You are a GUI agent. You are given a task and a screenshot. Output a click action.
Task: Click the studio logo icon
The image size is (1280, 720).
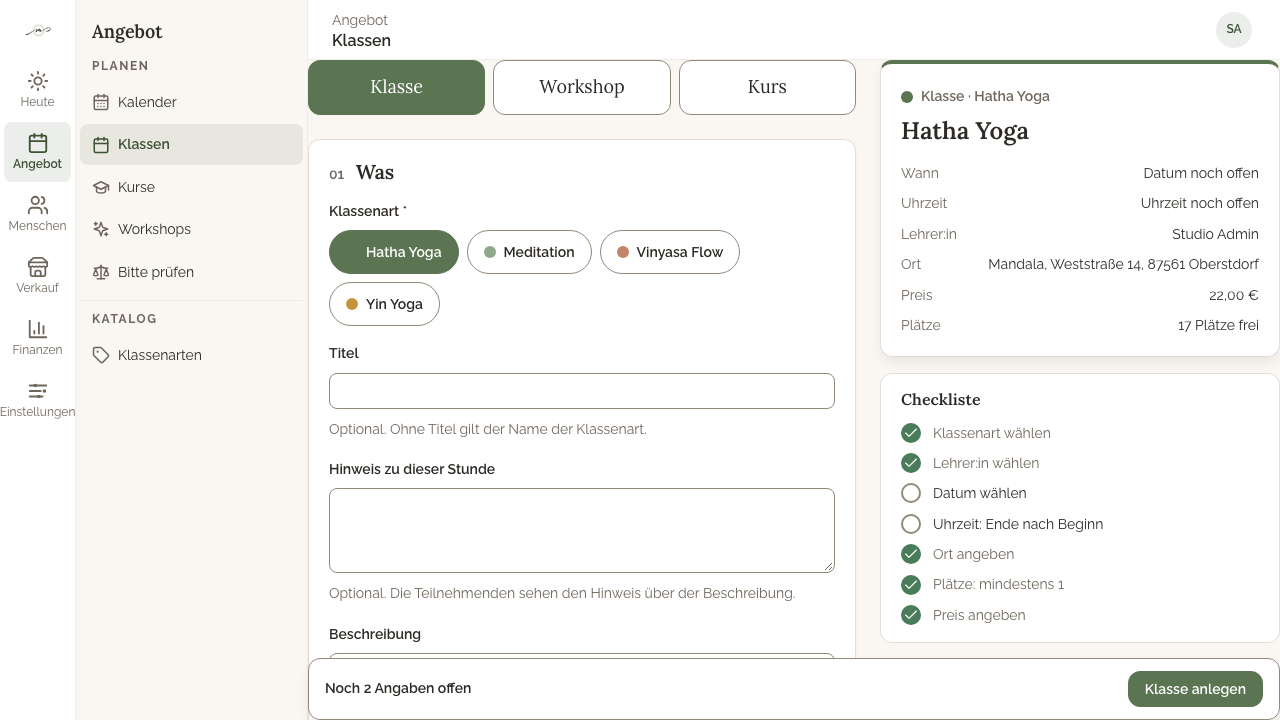pos(38,31)
